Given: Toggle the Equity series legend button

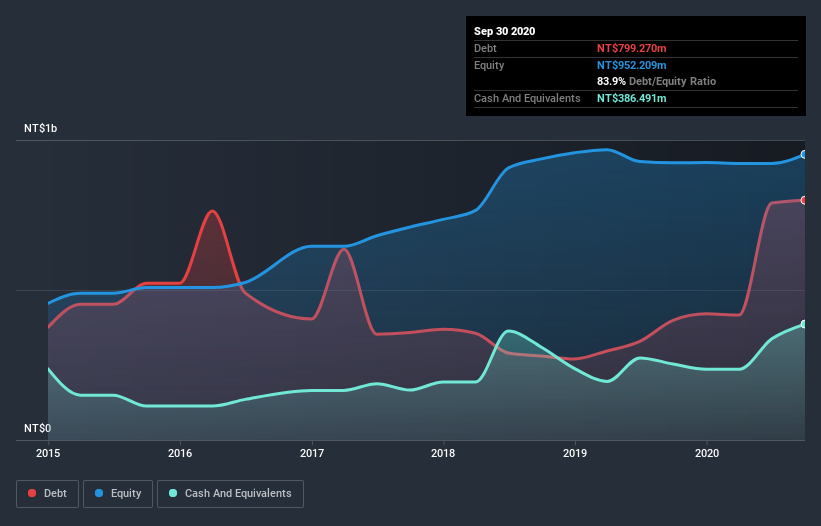Looking at the screenshot, I should coord(118,494).
